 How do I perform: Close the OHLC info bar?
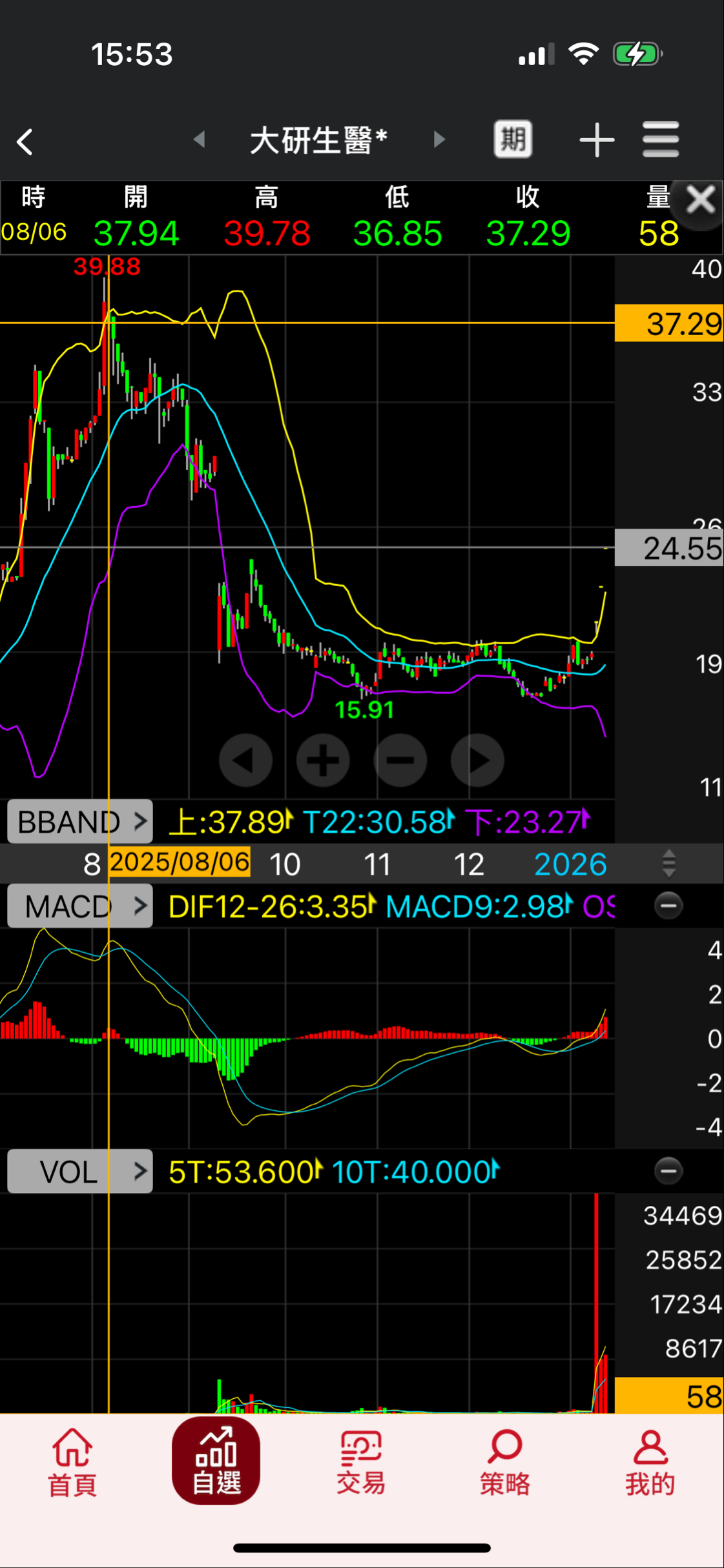tap(700, 200)
